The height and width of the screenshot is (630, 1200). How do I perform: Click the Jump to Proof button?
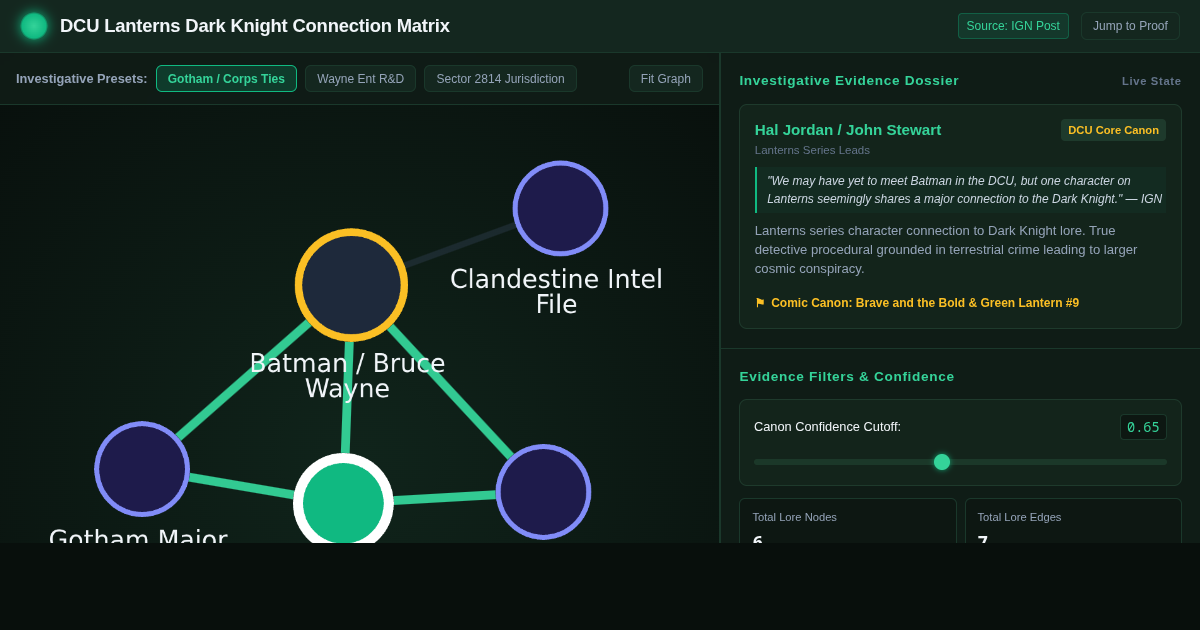coord(1130,26)
